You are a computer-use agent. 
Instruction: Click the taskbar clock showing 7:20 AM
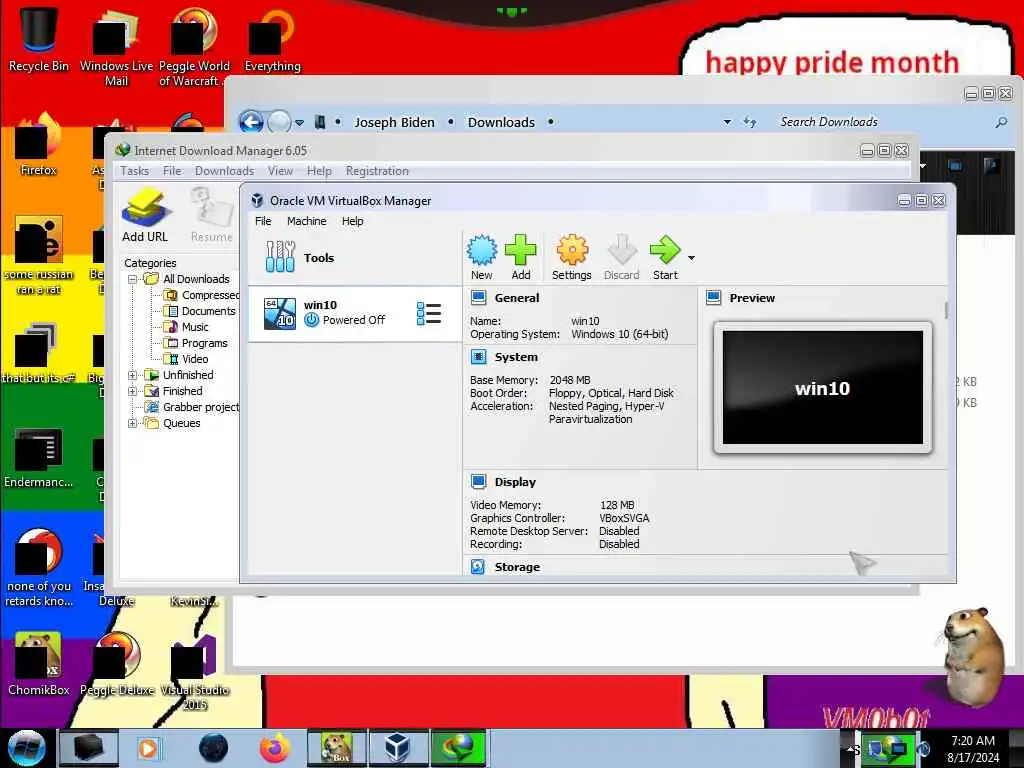973,749
